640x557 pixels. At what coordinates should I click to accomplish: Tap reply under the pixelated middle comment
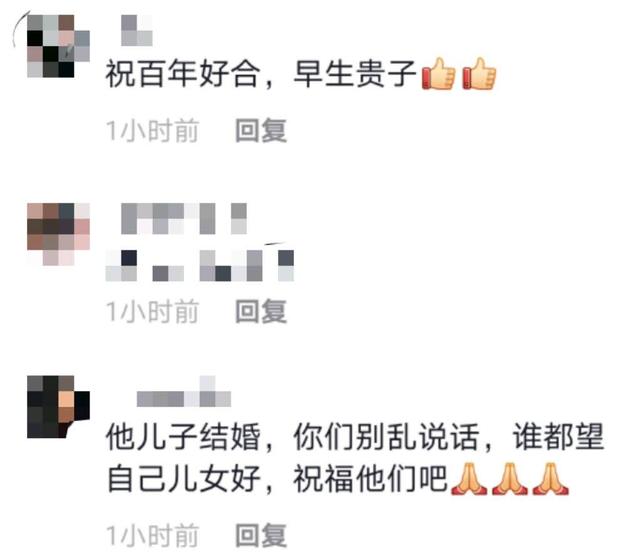[261, 311]
